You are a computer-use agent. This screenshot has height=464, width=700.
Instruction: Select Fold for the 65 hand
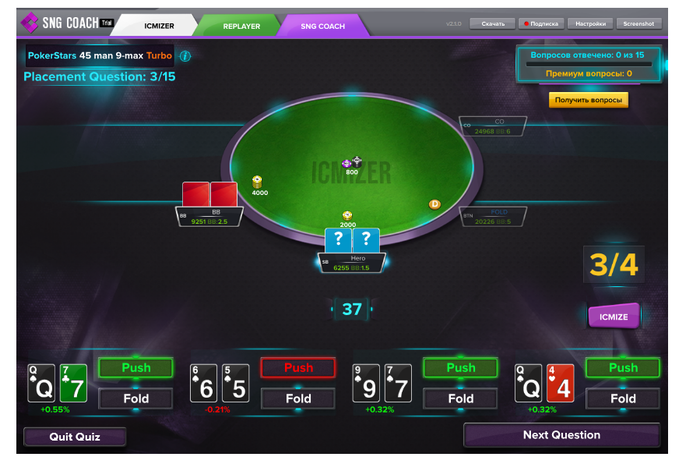click(298, 398)
